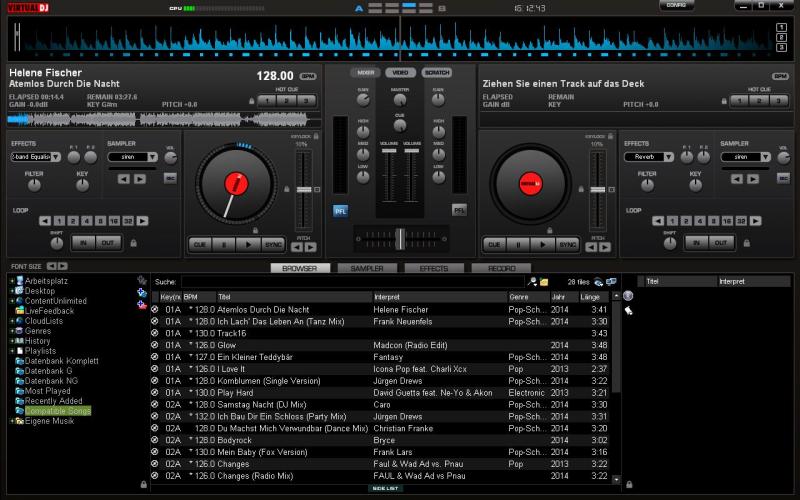
Task: Set left deck loop OUT point
Action: tap(108, 243)
